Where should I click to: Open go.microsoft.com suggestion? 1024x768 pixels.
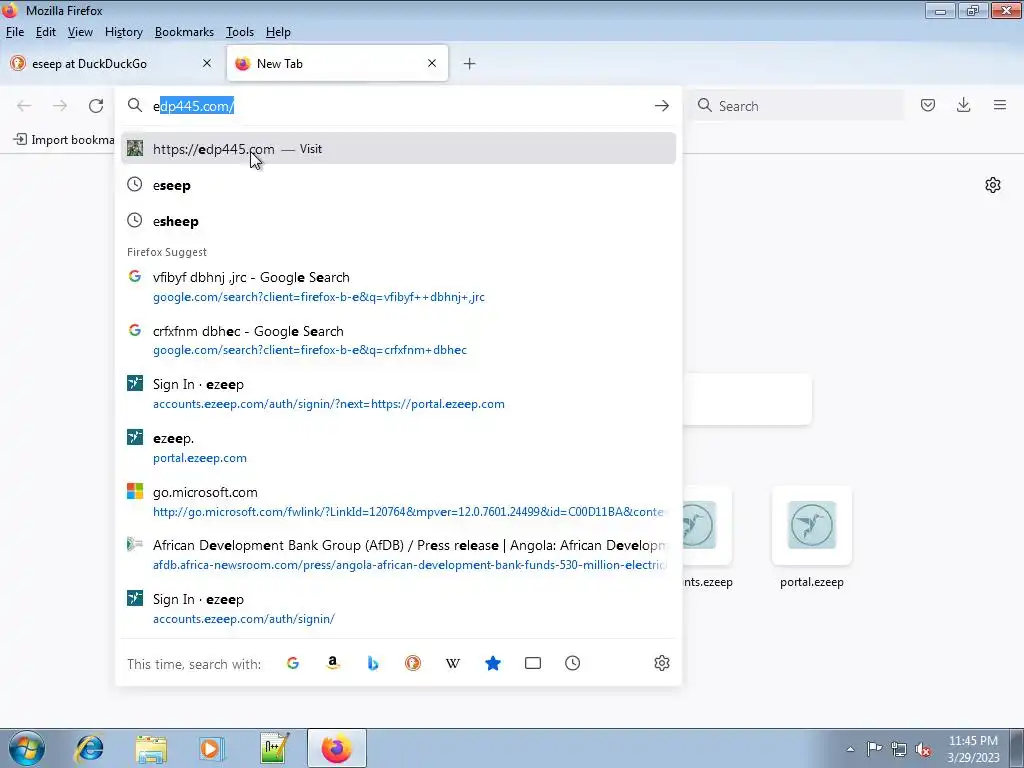[x=398, y=502]
